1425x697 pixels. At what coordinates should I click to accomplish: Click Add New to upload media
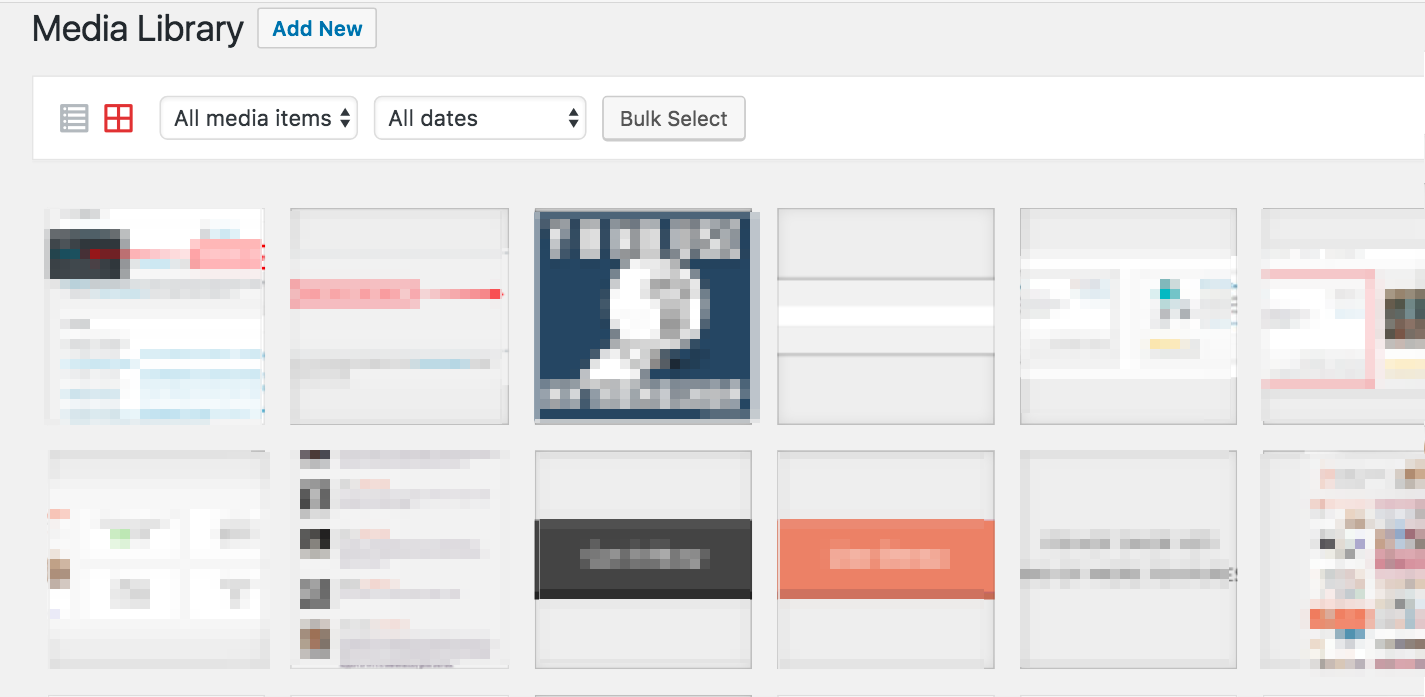pyautogui.click(x=317, y=29)
